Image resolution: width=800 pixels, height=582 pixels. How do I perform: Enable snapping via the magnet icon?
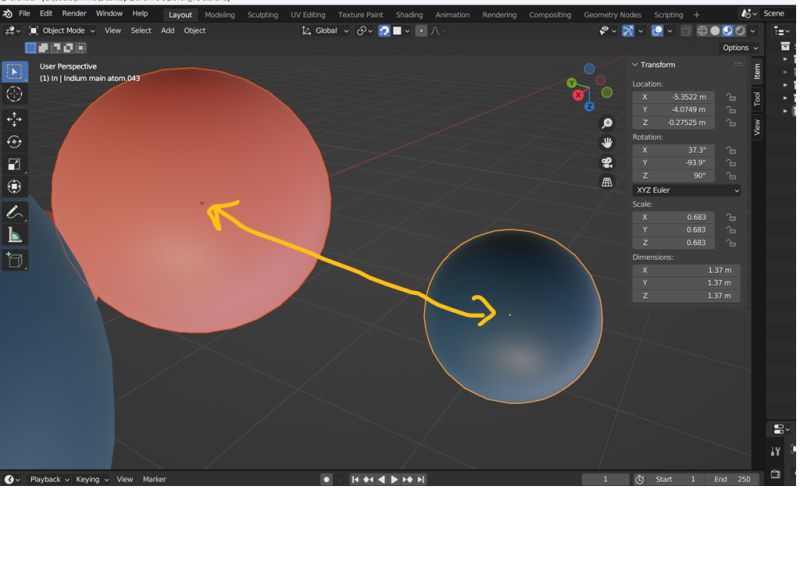click(385, 31)
